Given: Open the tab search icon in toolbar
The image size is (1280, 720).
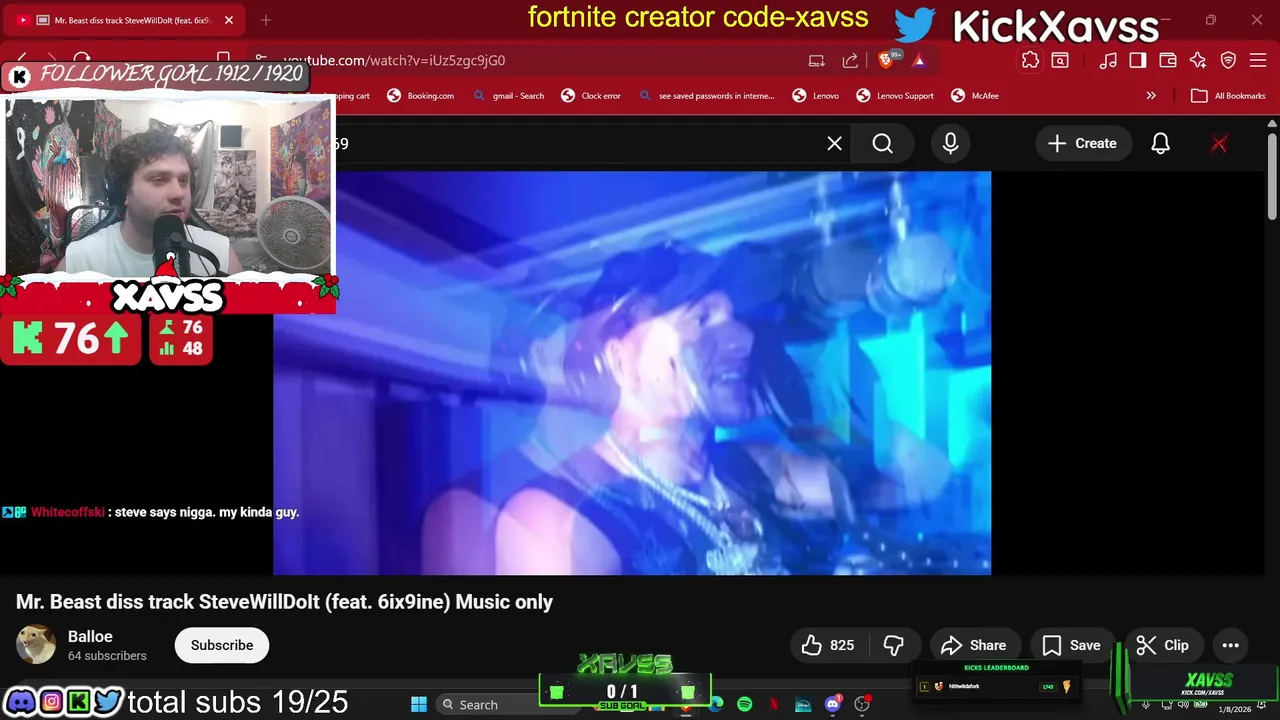Looking at the screenshot, I should coord(1060,61).
